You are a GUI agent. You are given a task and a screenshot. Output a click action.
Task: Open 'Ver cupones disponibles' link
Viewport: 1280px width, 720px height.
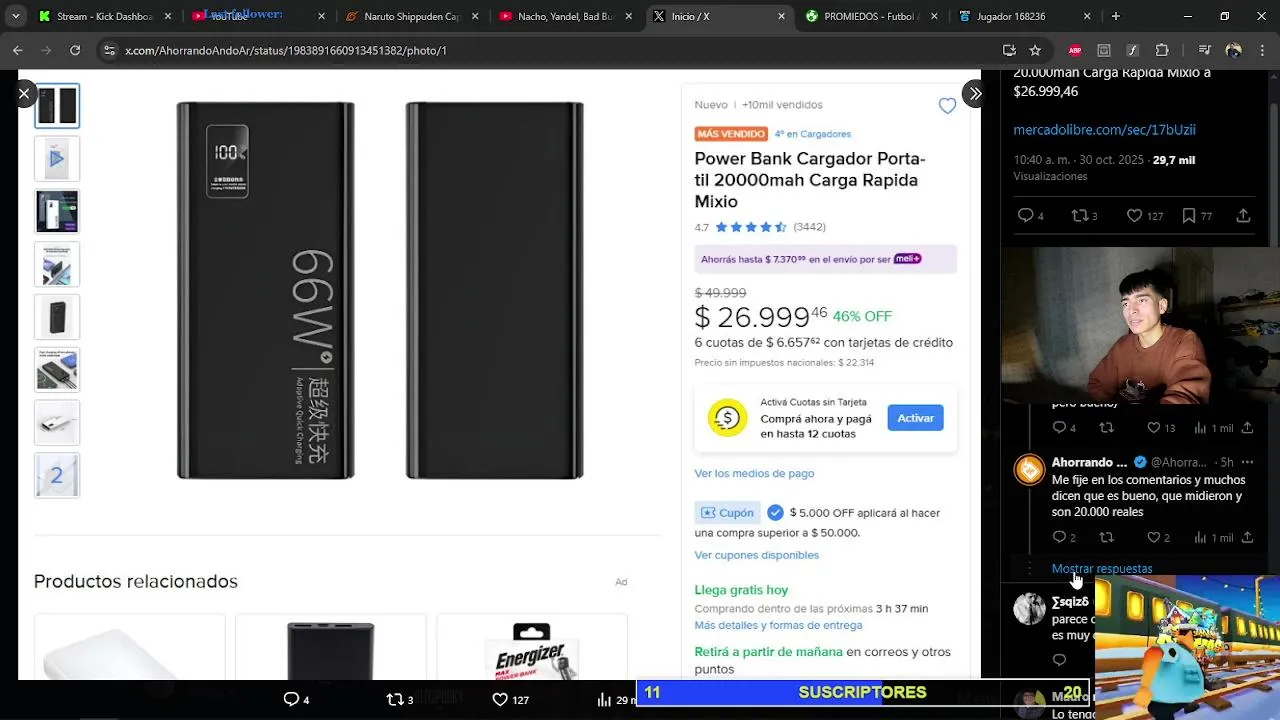coord(756,555)
